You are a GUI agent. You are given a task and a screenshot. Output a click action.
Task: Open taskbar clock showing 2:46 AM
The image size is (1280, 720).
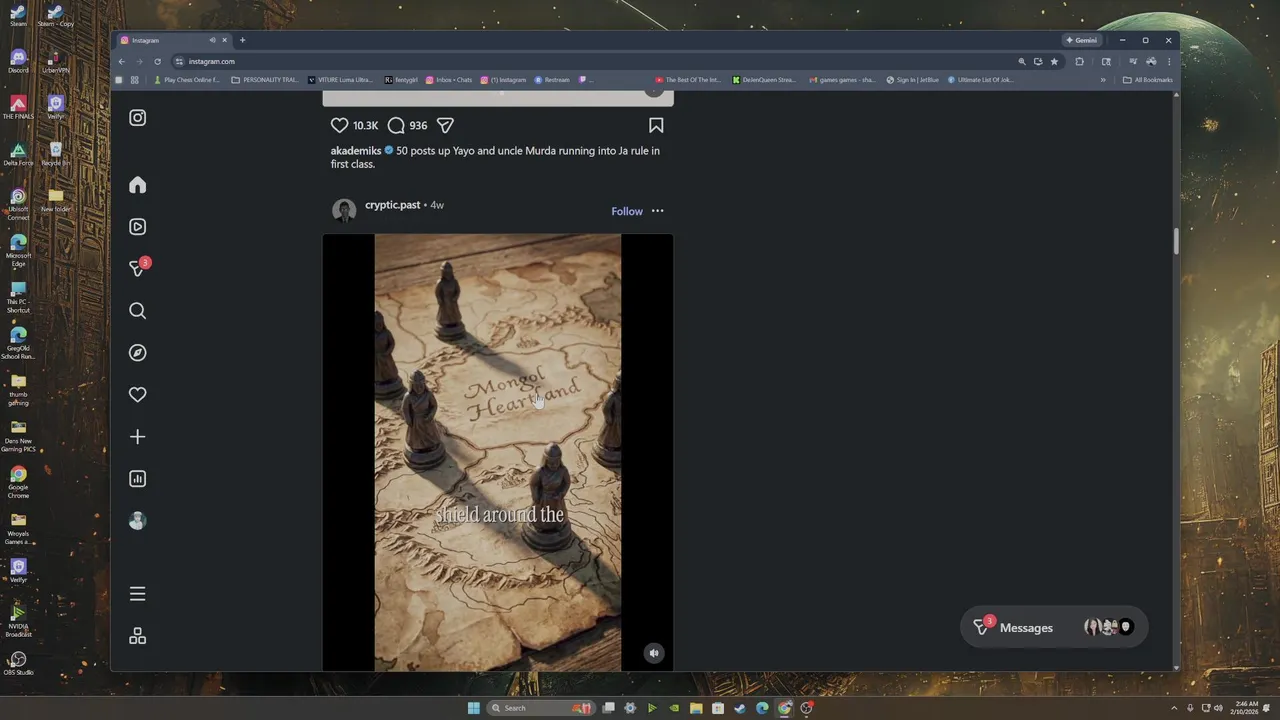1246,708
